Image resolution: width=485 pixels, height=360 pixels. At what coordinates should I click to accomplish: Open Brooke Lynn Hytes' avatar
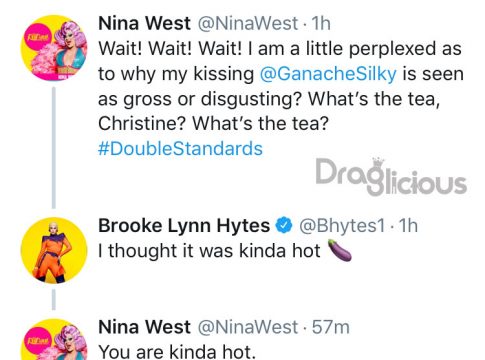click(54, 250)
